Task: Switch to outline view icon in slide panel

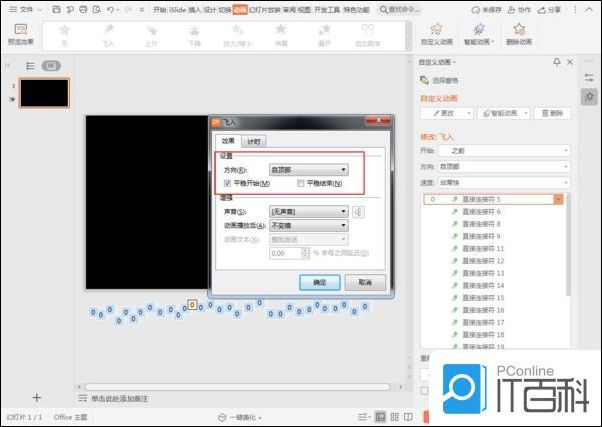Action: [30, 66]
